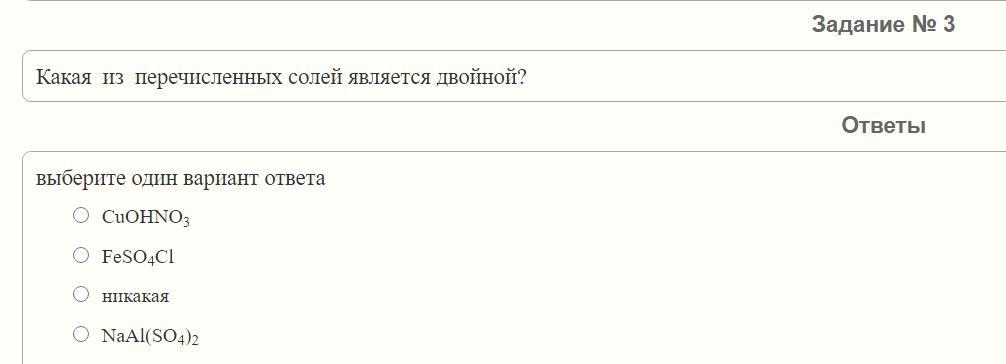Mark the никакая radio button

pos(81,295)
